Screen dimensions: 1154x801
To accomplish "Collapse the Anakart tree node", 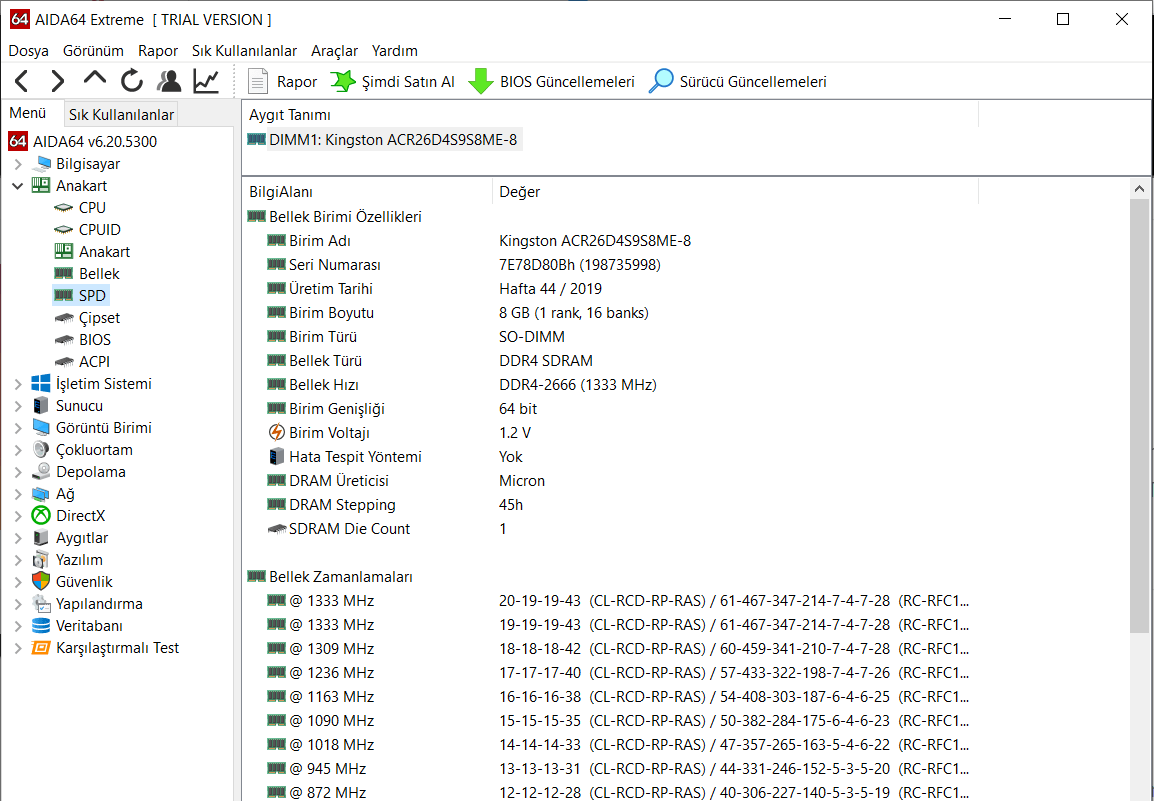I will (x=18, y=186).
